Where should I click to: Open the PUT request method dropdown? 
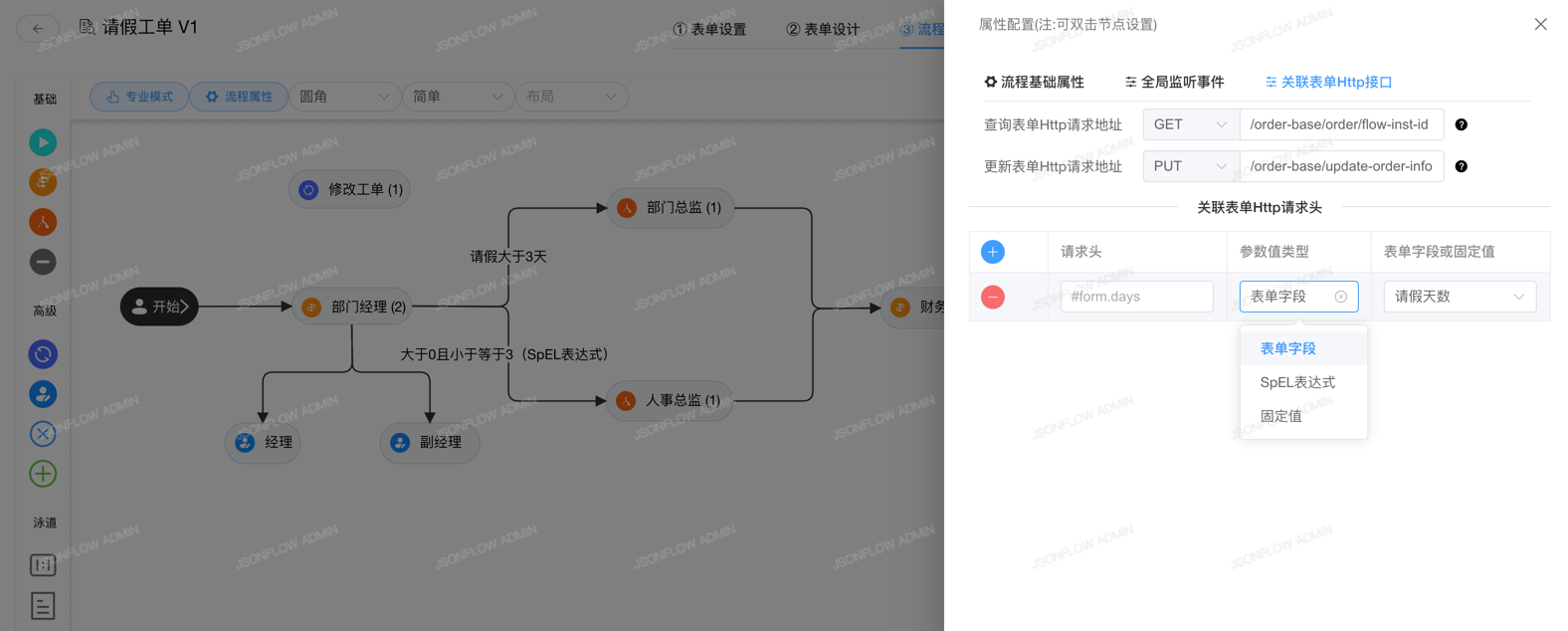[1190, 166]
